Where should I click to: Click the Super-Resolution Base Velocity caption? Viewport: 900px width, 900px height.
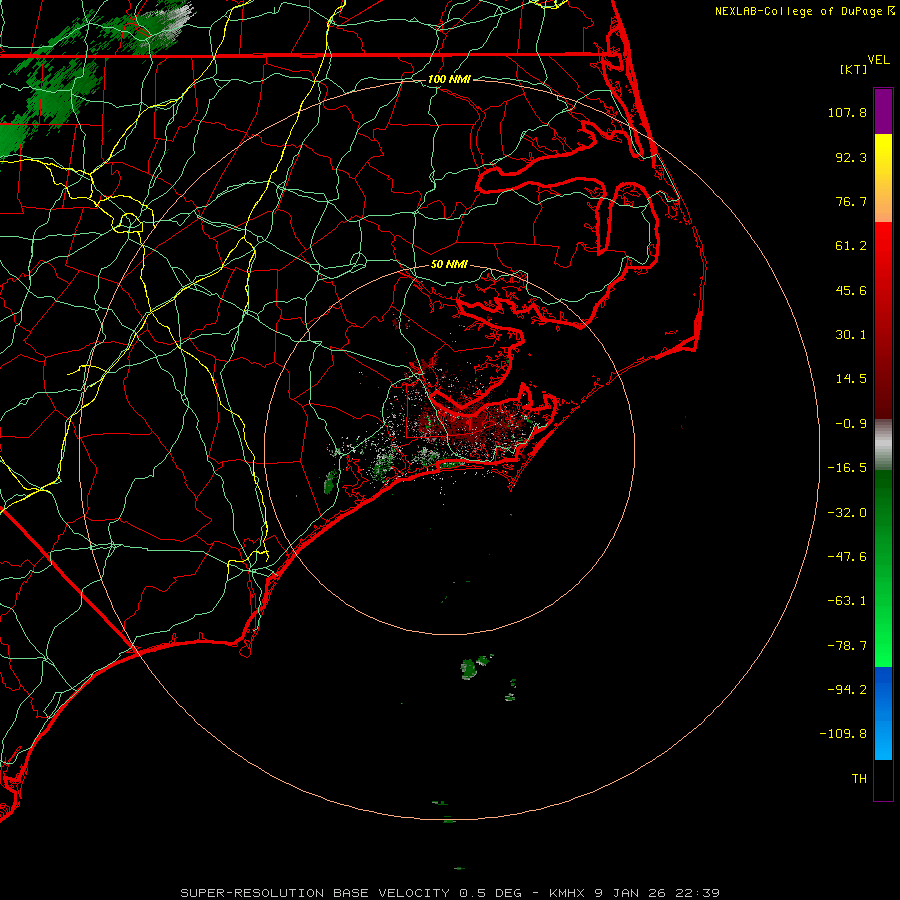[449, 893]
